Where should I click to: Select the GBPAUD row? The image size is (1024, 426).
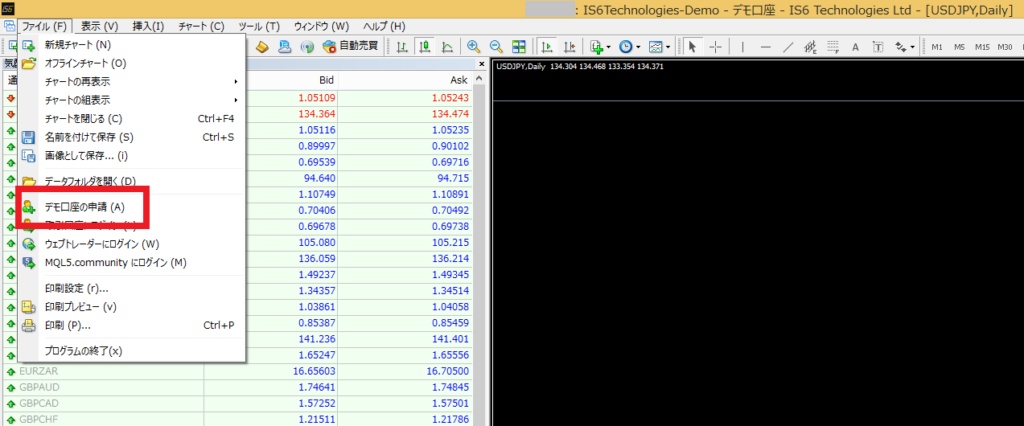click(x=238, y=387)
